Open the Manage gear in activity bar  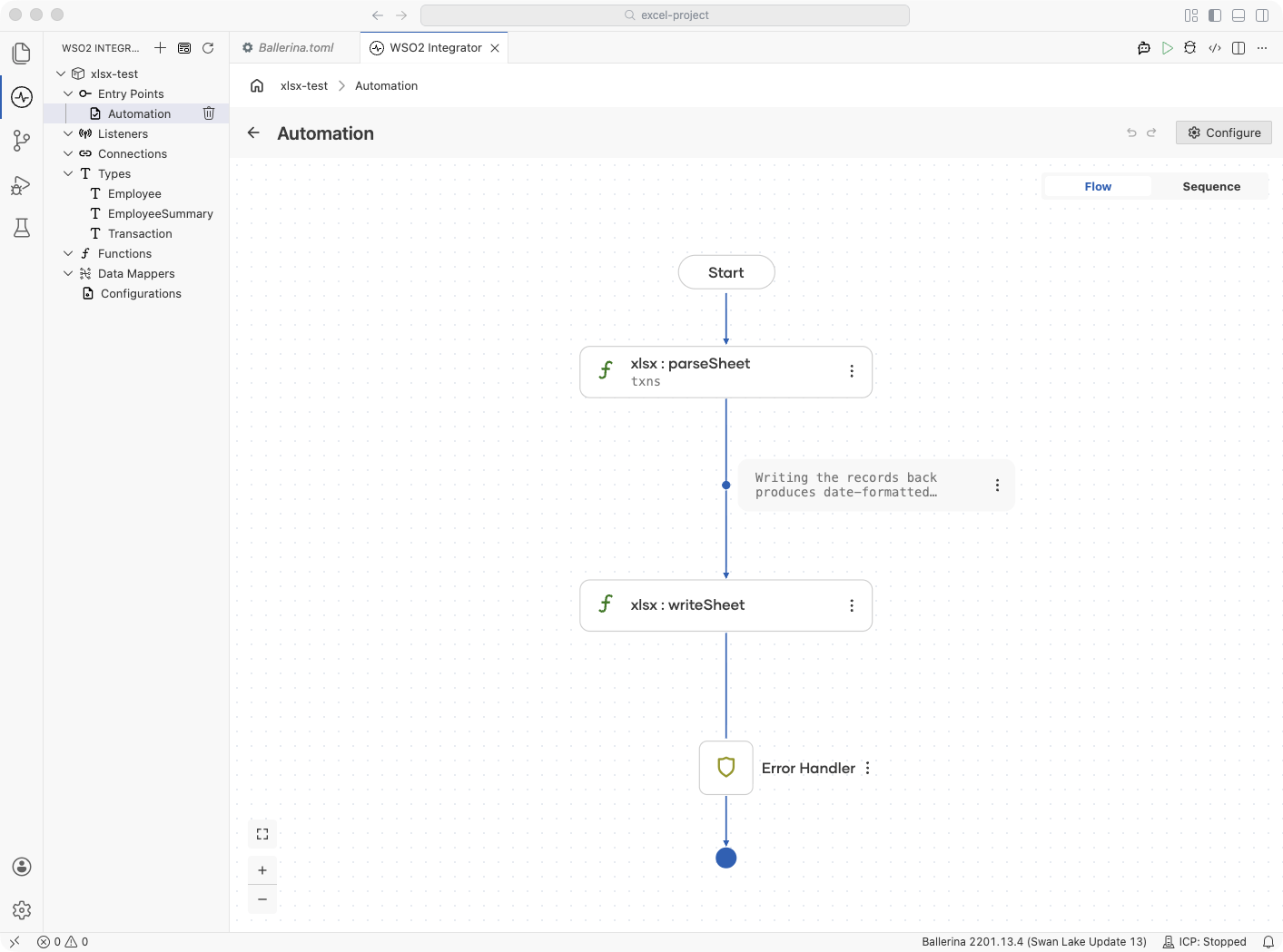point(22,910)
